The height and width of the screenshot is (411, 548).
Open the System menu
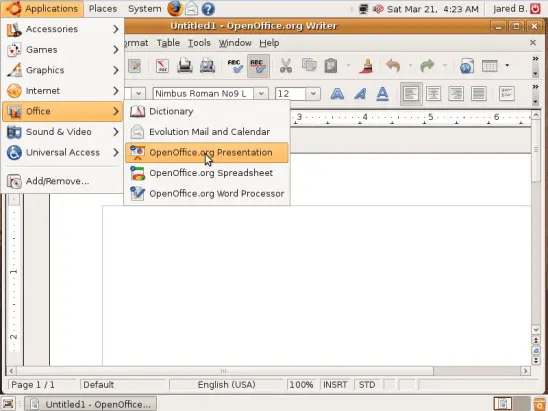point(144,9)
